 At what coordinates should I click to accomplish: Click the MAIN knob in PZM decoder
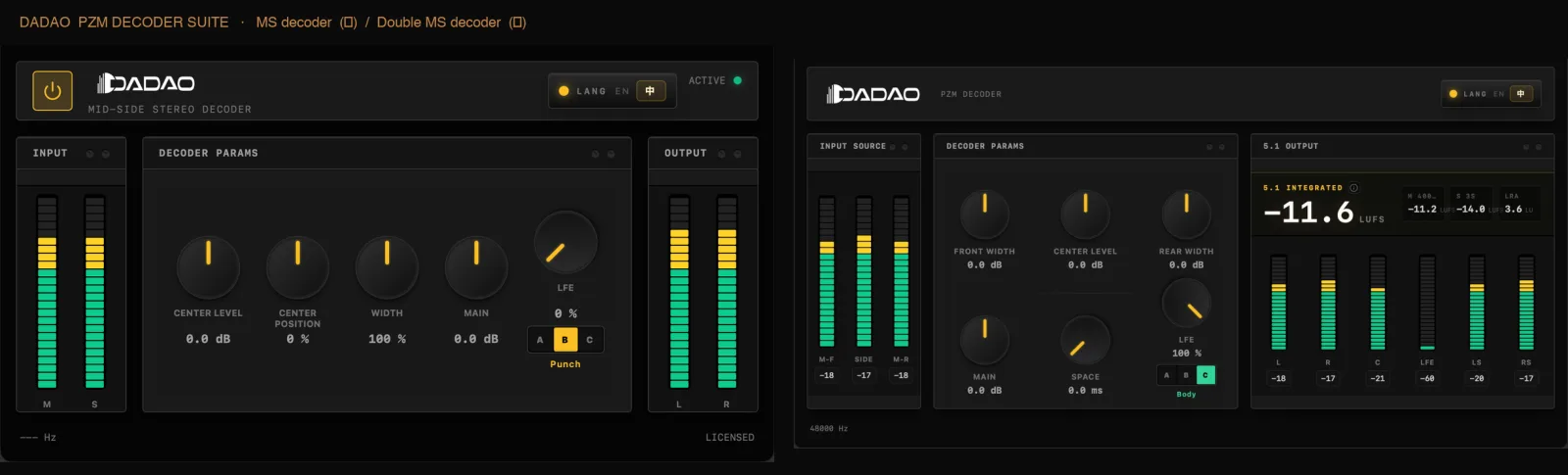[x=984, y=339]
